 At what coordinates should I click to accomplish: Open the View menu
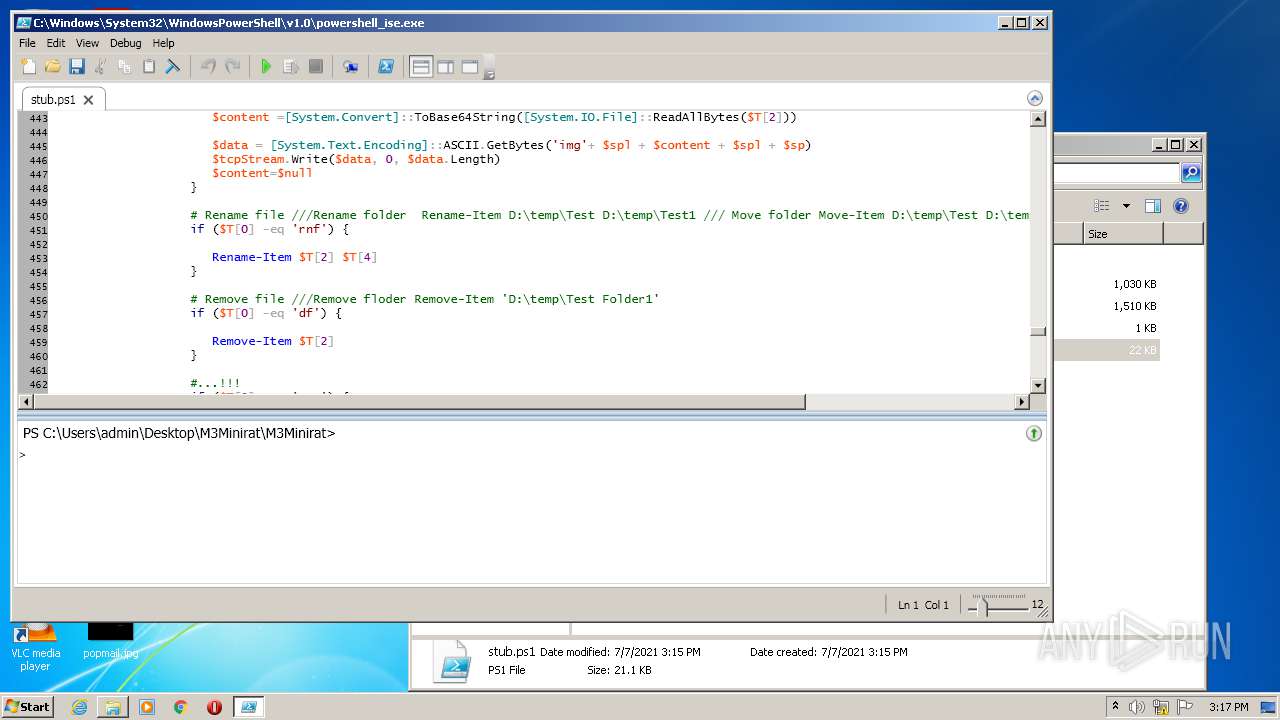[88, 43]
